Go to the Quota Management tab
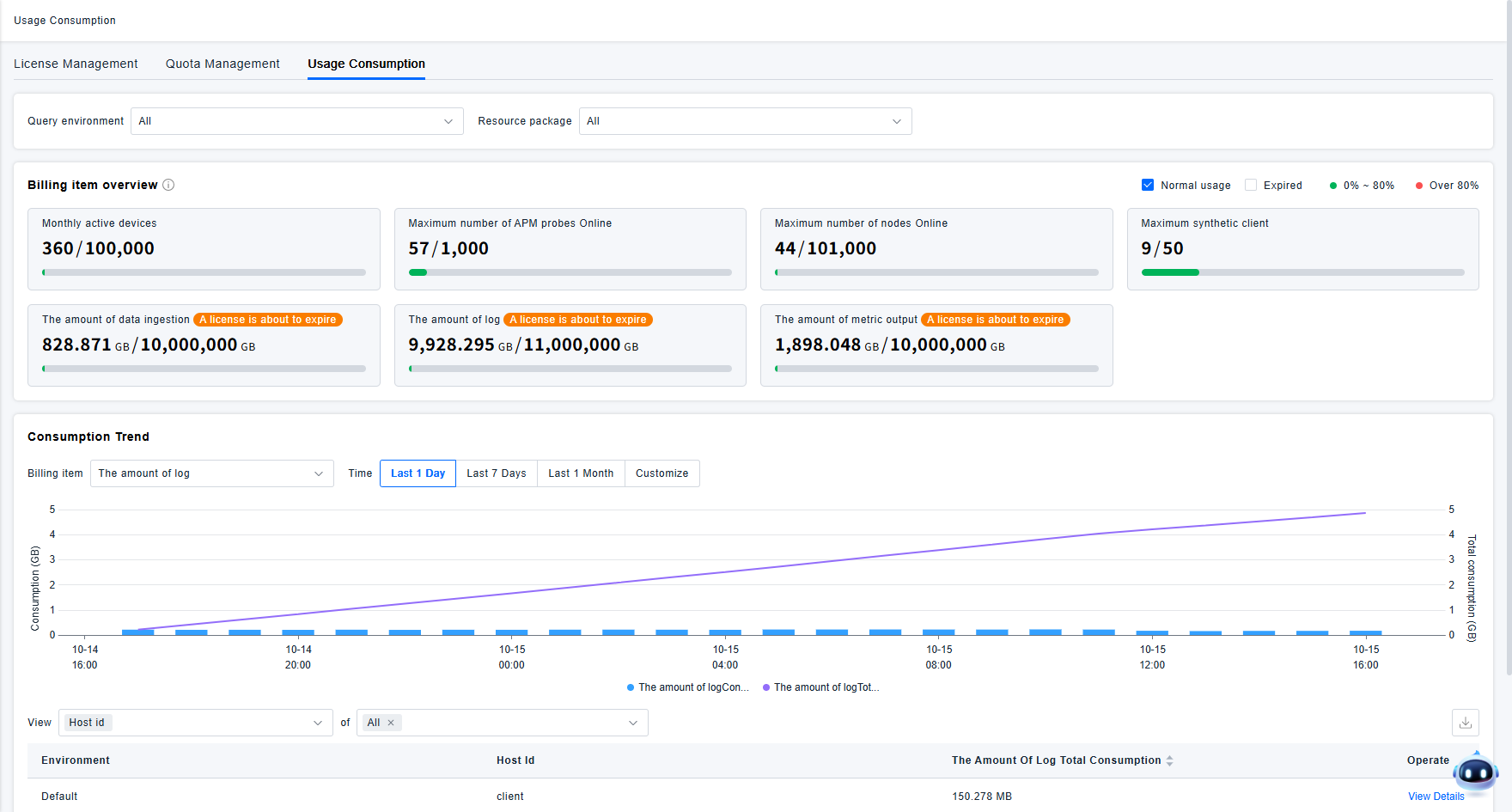Viewport: 1512px width, 812px height. coord(223,64)
